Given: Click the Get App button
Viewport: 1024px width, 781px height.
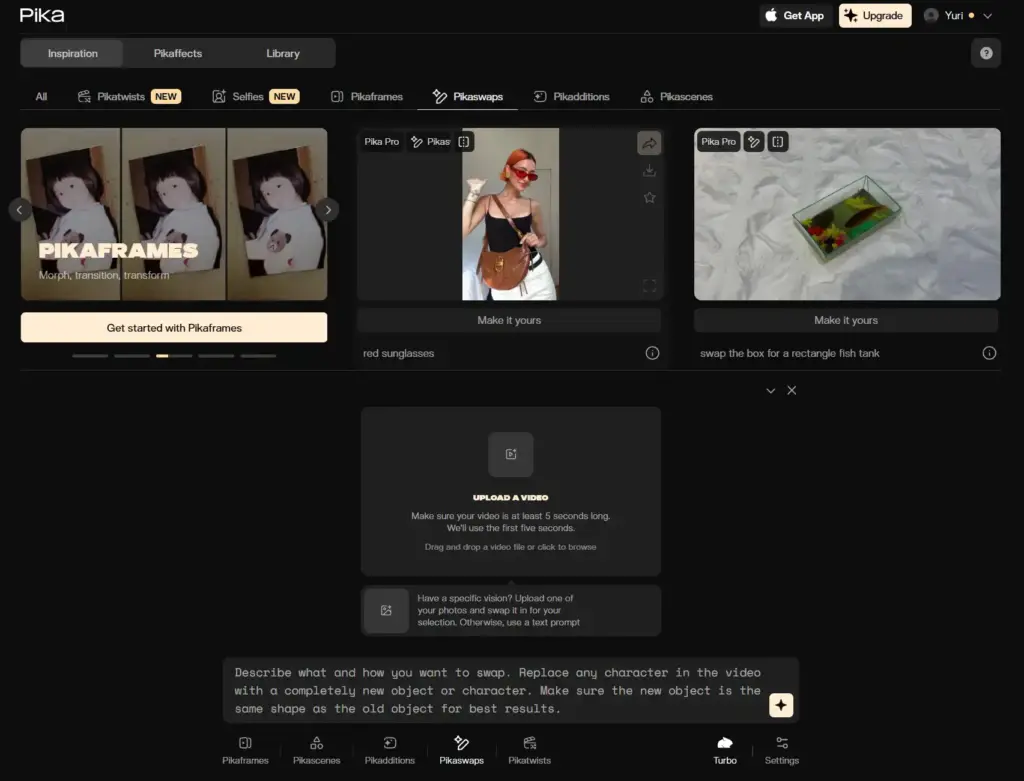Looking at the screenshot, I should (x=795, y=16).
